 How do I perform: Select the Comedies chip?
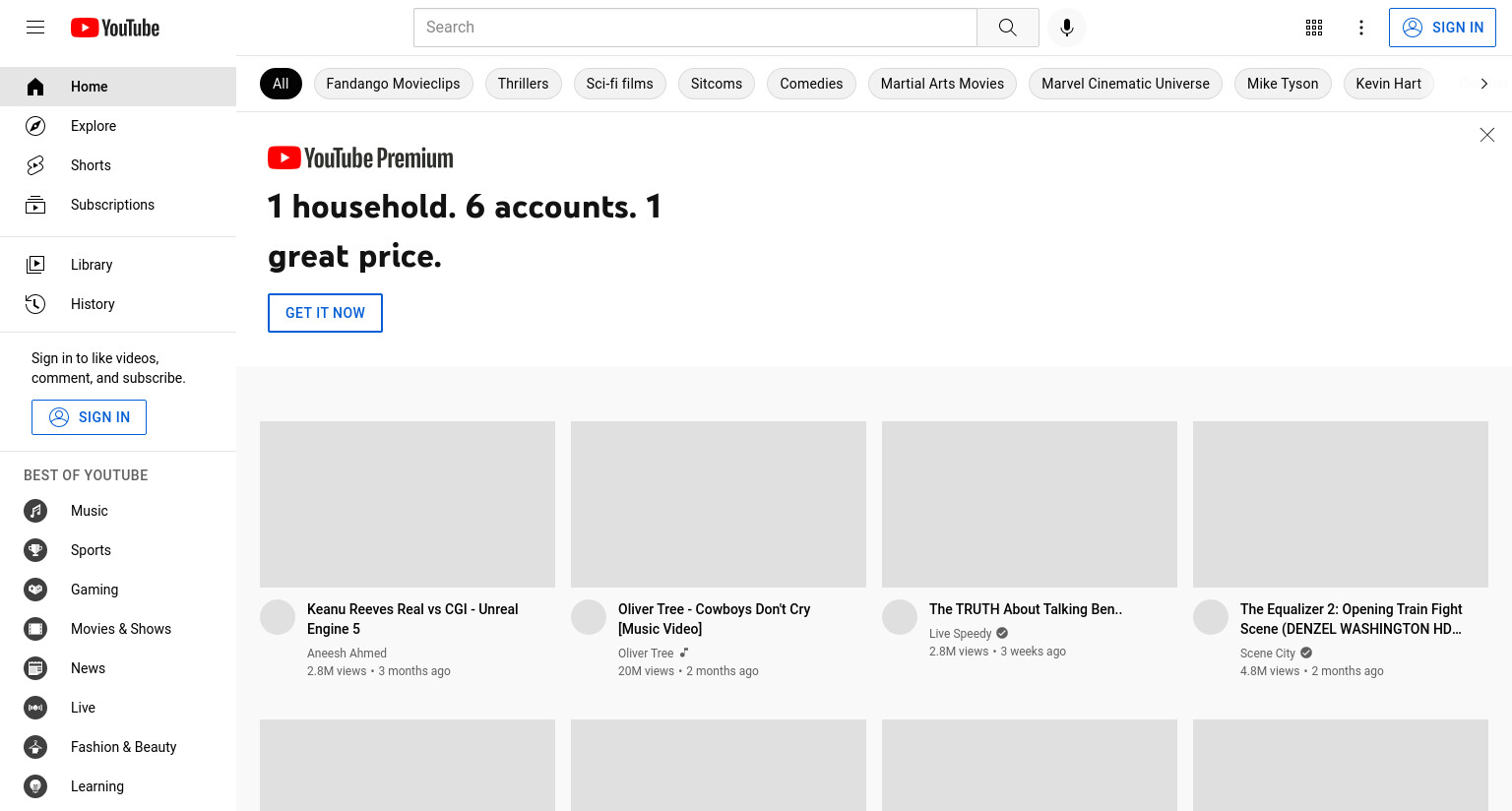[811, 84]
